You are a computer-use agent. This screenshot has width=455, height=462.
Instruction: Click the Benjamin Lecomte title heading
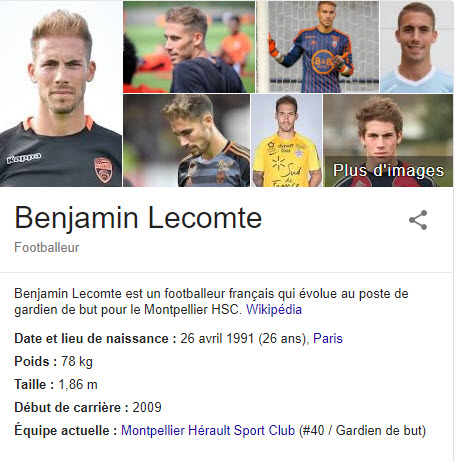click(138, 218)
